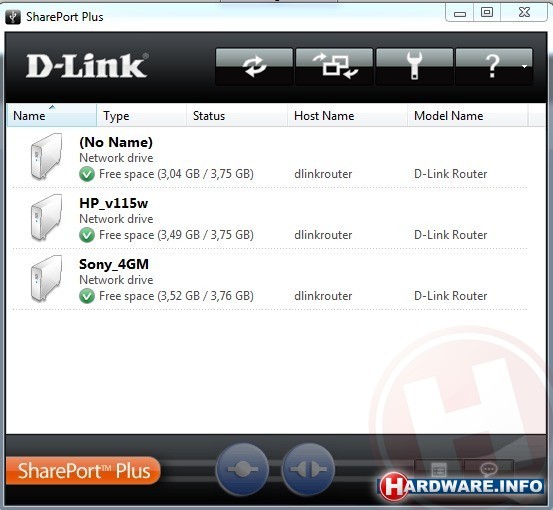Image resolution: width=553 pixels, height=510 pixels.
Task: Click dlinkrouter host in Sony_4GM row
Action: point(323,296)
